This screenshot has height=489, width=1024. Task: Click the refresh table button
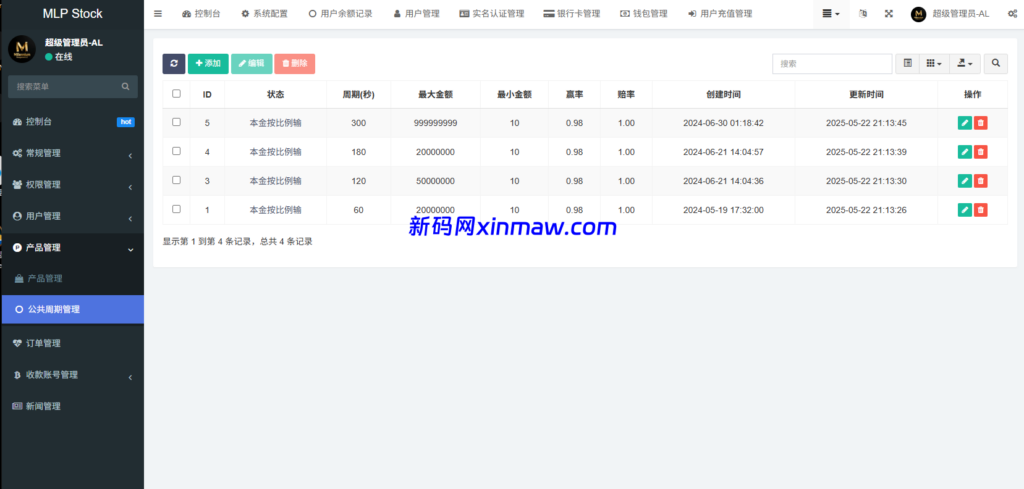(x=174, y=63)
